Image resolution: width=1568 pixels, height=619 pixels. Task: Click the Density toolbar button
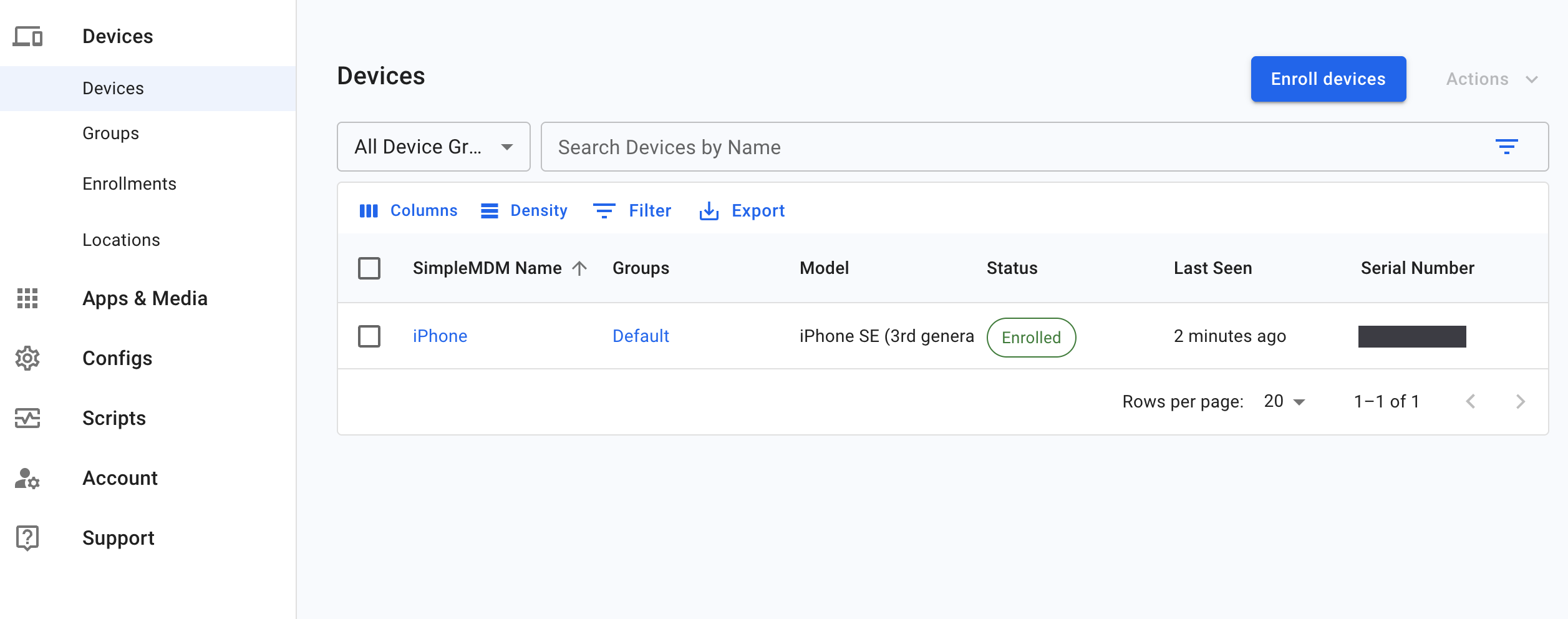524,211
